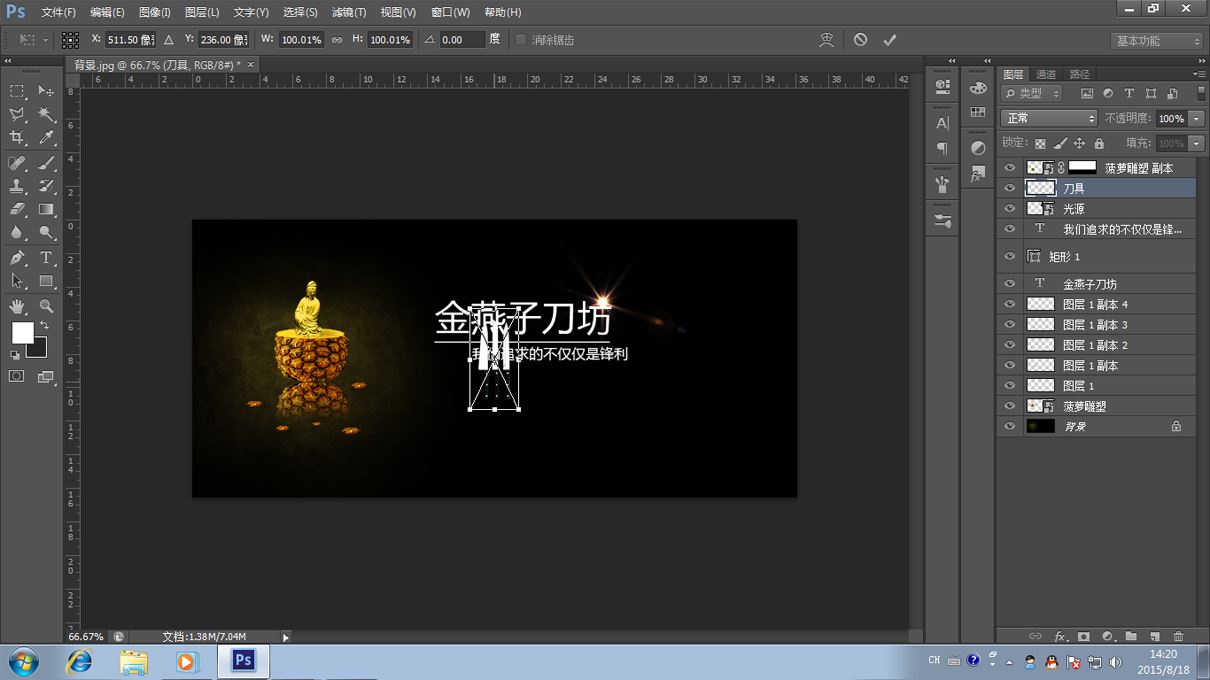This screenshot has height=680, width=1210.
Task: Cancel the transform
Action: point(860,40)
